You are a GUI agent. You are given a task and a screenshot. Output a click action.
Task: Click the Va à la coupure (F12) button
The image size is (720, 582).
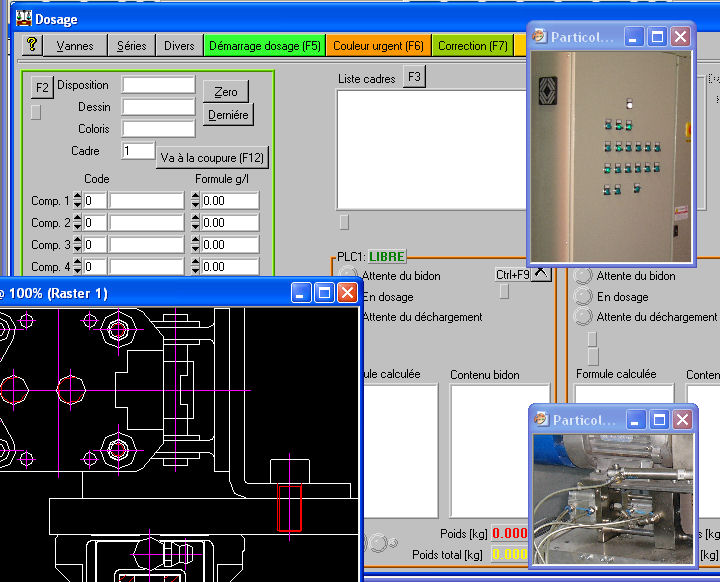pyautogui.click(x=212, y=158)
